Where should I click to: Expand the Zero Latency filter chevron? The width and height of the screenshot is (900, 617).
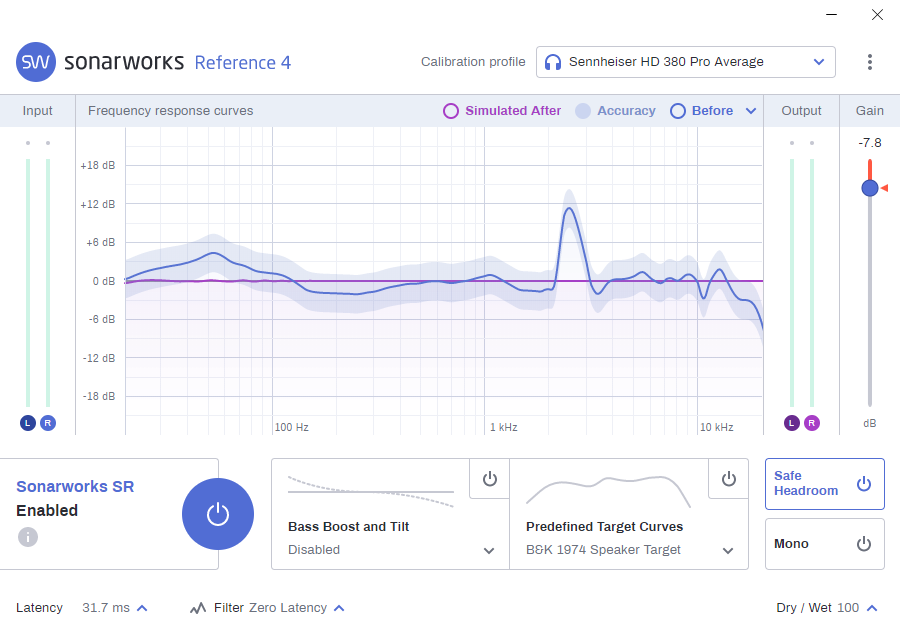tap(339, 608)
